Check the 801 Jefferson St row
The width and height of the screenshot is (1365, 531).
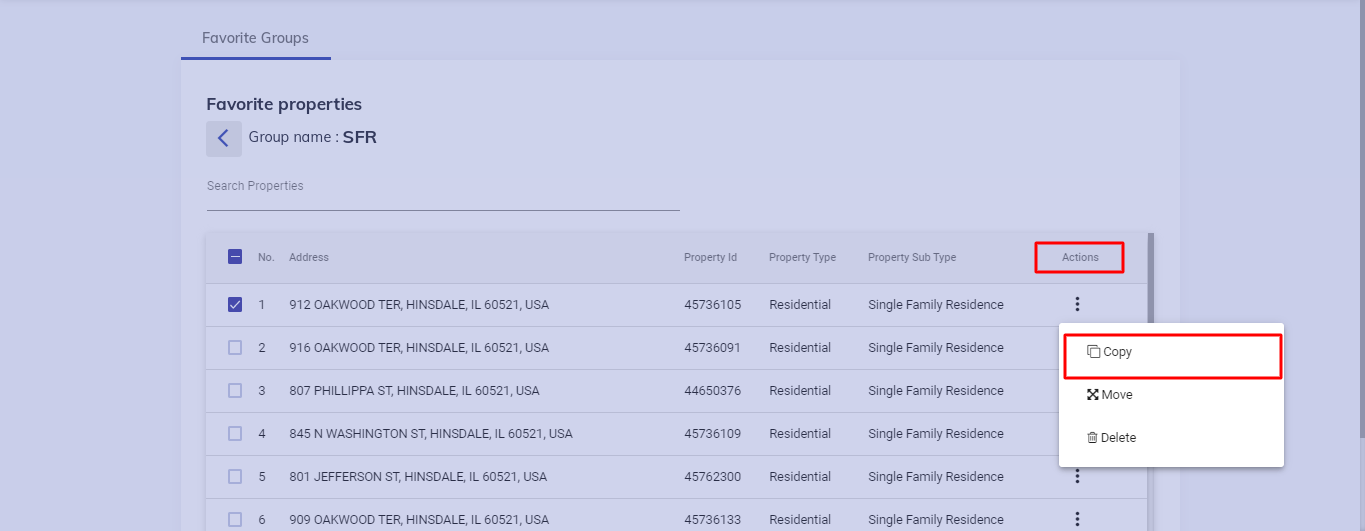[235, 477]
